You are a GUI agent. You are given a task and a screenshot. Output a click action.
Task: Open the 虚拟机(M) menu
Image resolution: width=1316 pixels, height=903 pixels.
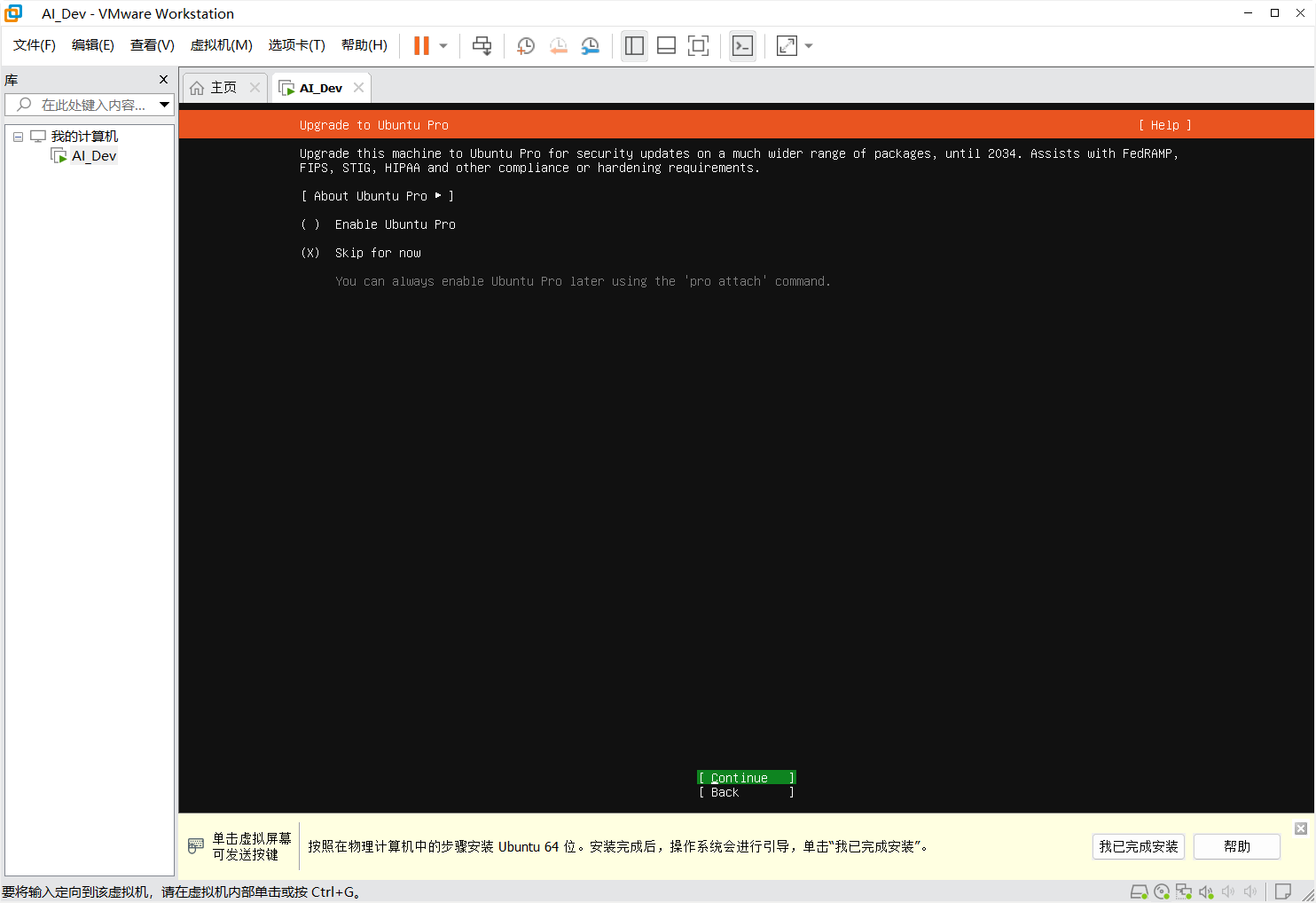click(221, 45)
